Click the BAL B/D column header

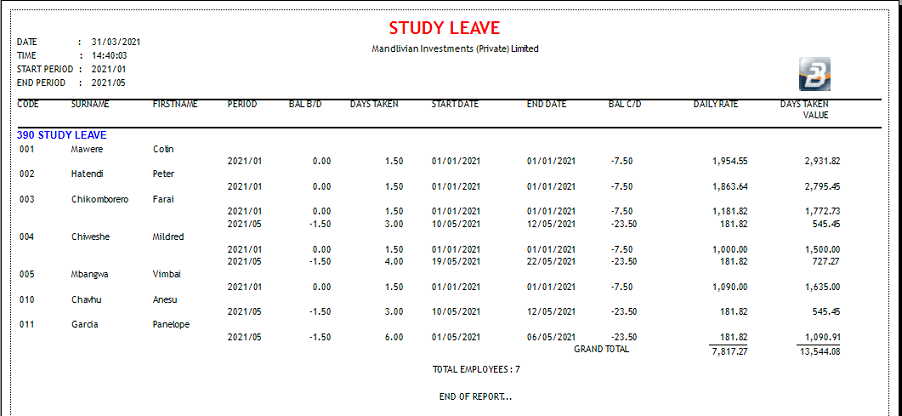[305, 105]
